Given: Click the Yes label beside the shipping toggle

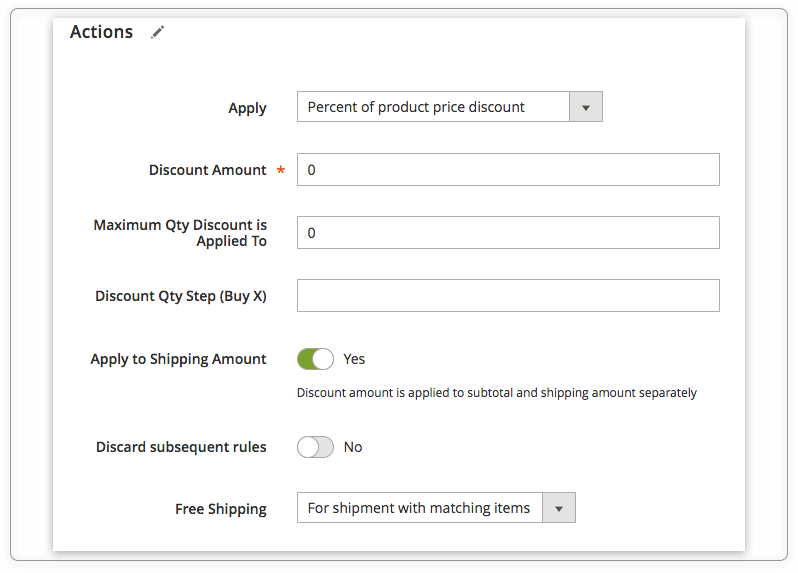Looking at the screenshot, I should 354,359.
